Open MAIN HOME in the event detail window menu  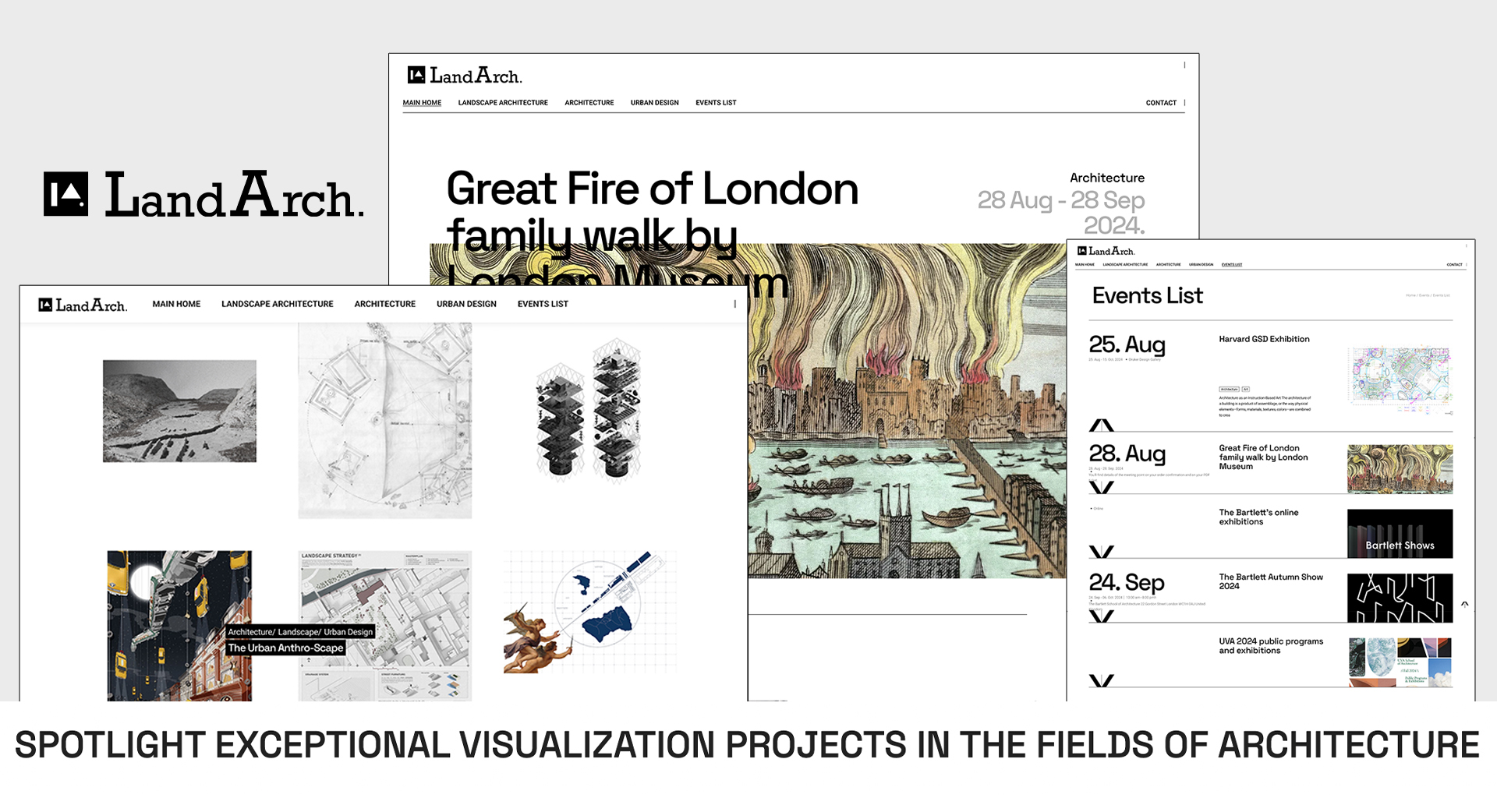[422, 103]
